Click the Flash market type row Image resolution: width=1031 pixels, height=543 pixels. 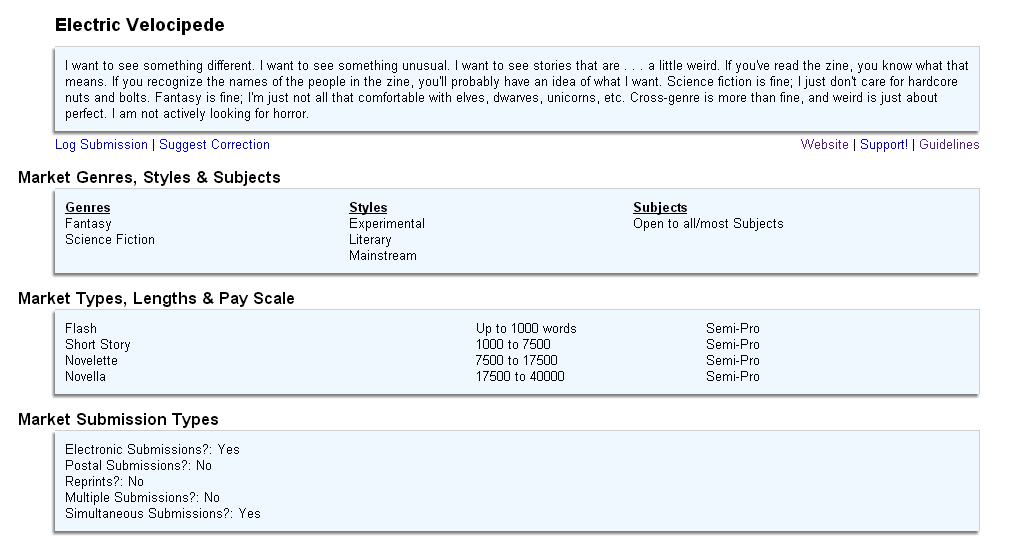[x=81, y=329]
